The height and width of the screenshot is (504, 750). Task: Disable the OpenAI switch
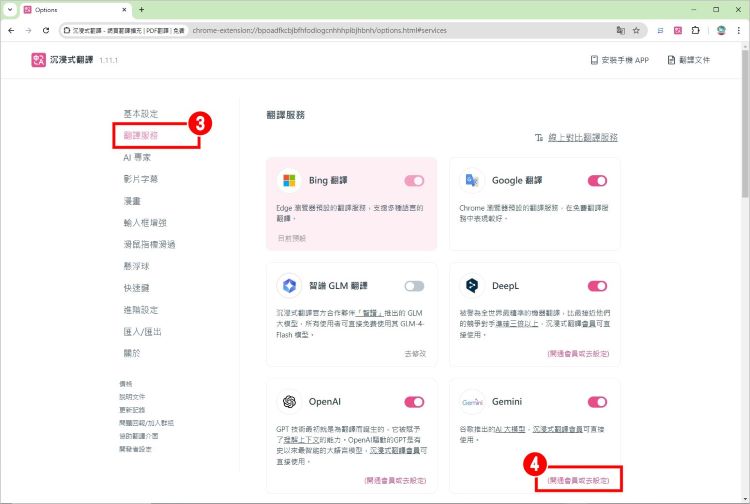point(414,402)
